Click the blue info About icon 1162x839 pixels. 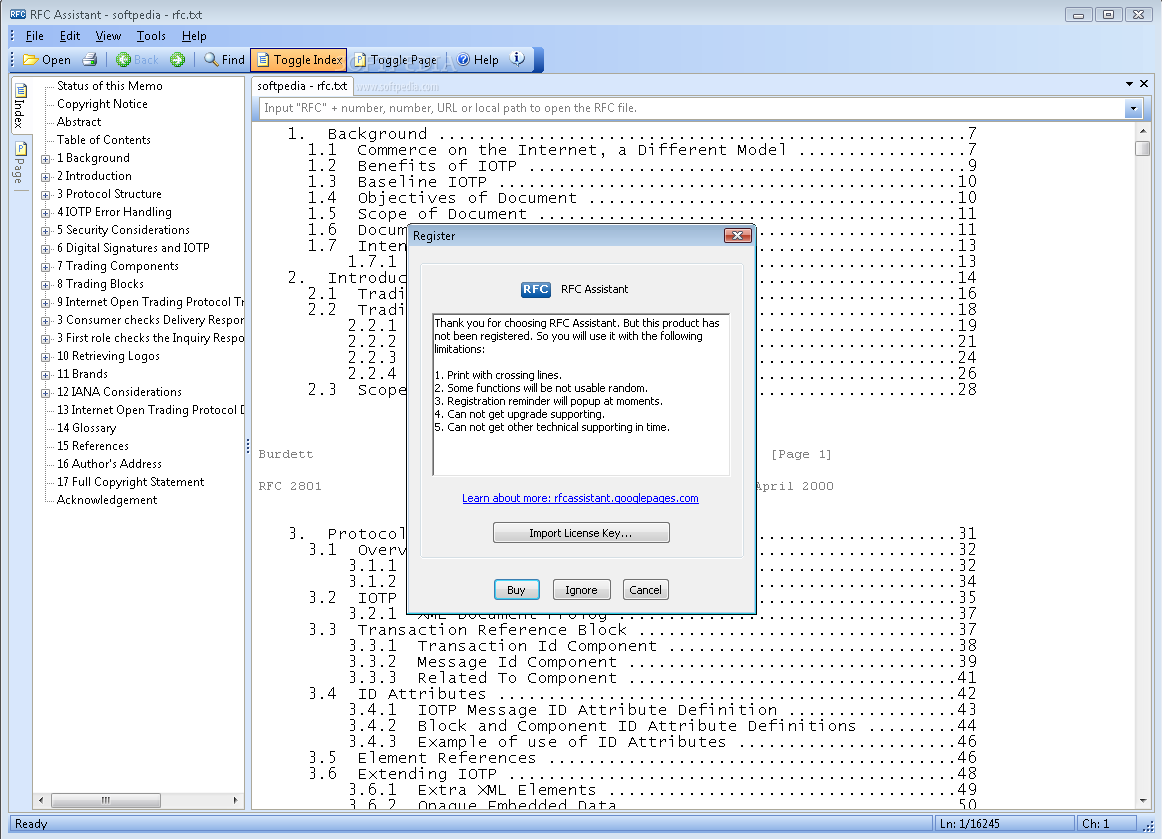(x=518, y=59)
